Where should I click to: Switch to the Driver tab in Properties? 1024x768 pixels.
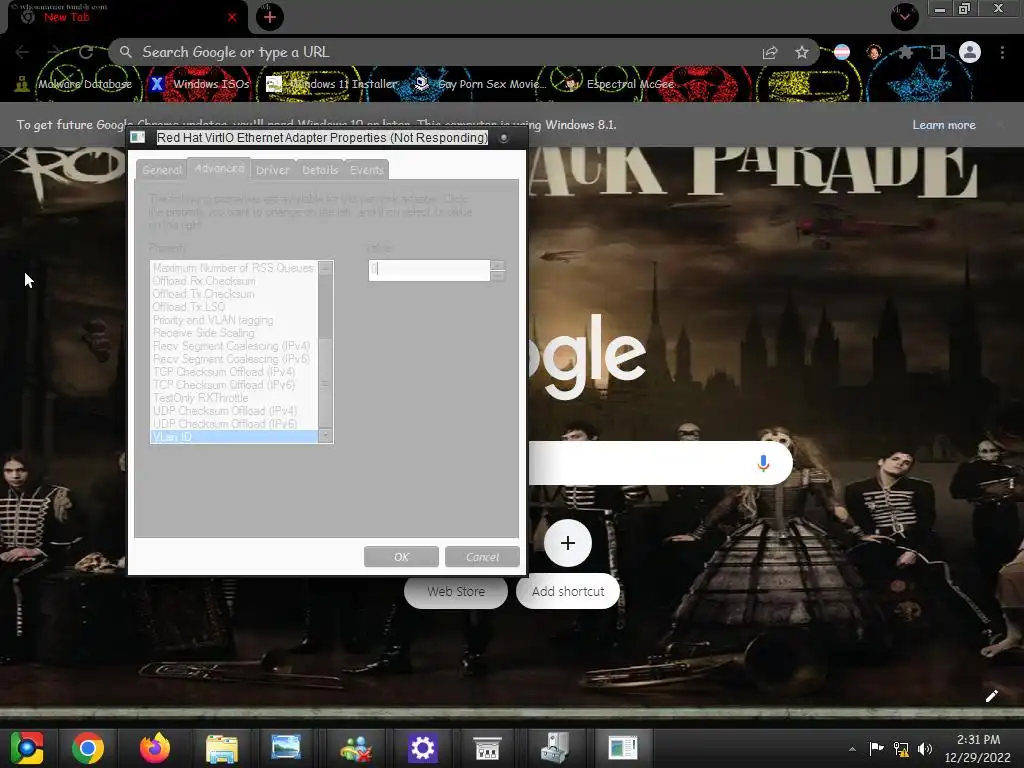(272, 170)
